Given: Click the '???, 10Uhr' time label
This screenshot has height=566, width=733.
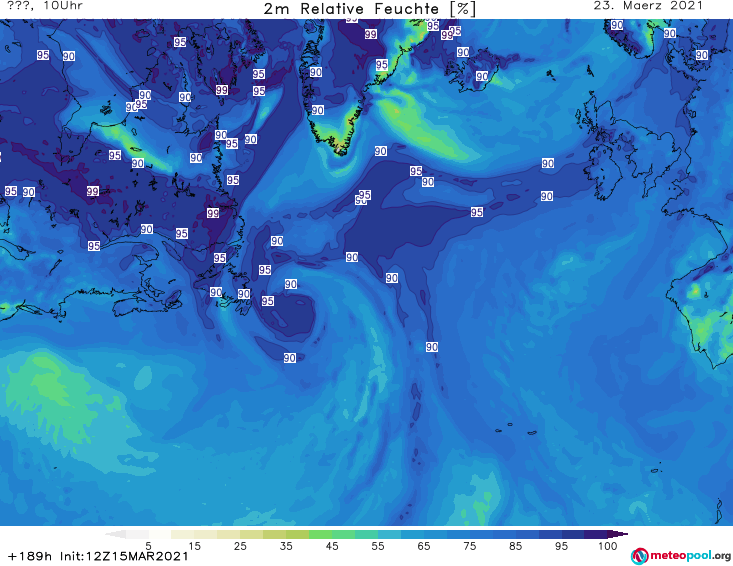Looking at the screenshot, I should [45, 6].
